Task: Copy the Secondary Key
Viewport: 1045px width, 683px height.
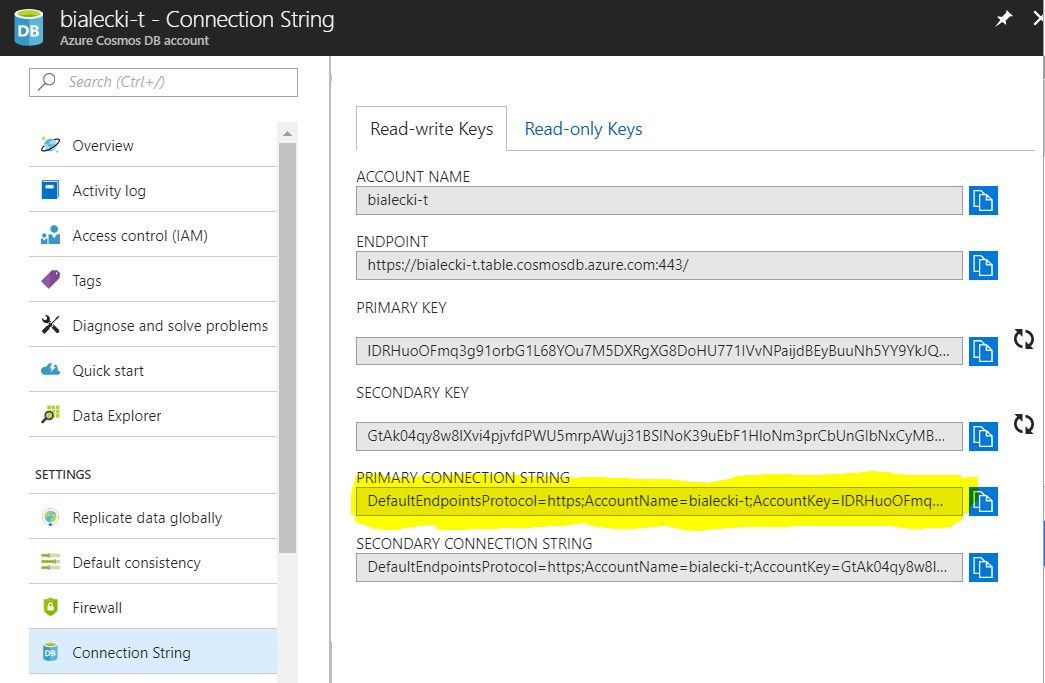Action: point(983,436)
